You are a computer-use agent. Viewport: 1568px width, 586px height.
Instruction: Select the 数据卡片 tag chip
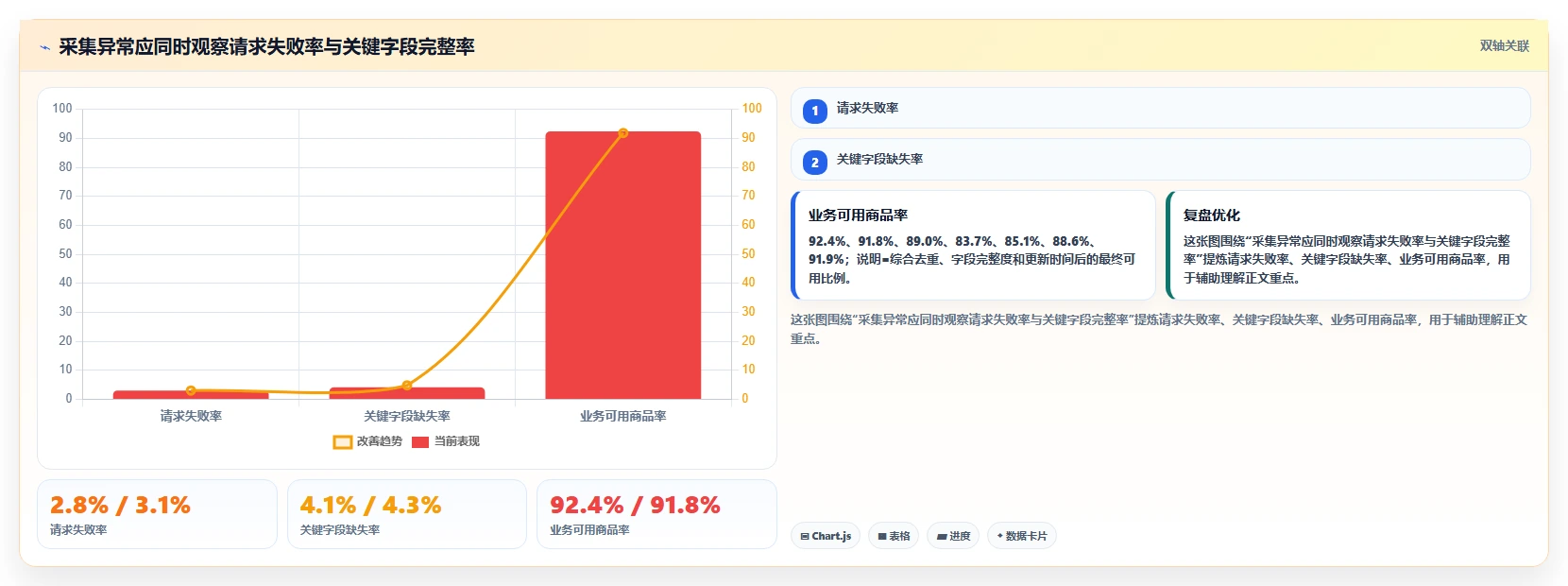click(1022, 536)
